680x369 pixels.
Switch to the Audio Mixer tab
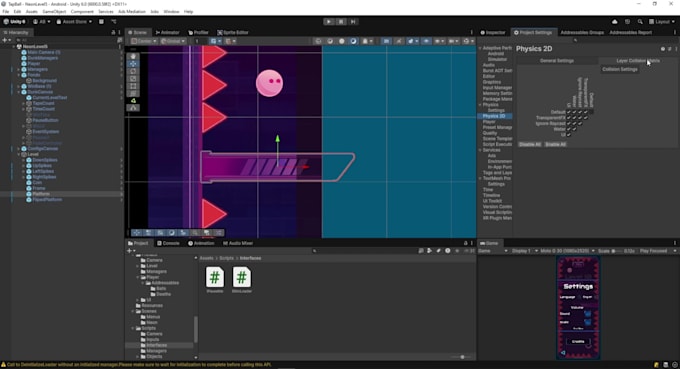[x=238, y=243]
